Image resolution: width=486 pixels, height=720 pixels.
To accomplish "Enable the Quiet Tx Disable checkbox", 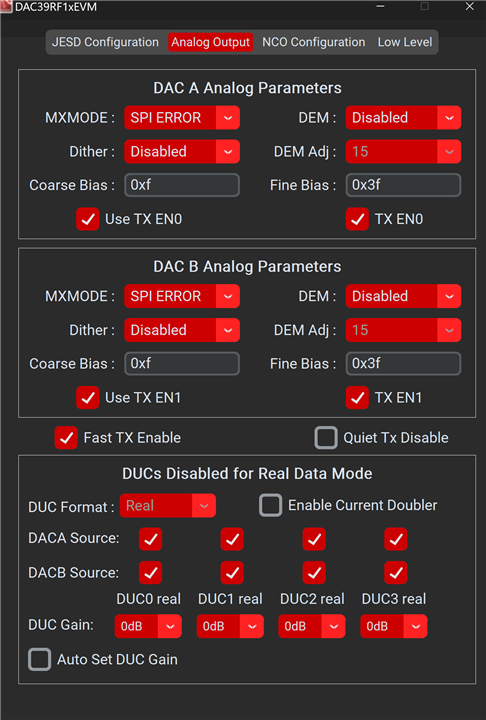I will (326, 438).
